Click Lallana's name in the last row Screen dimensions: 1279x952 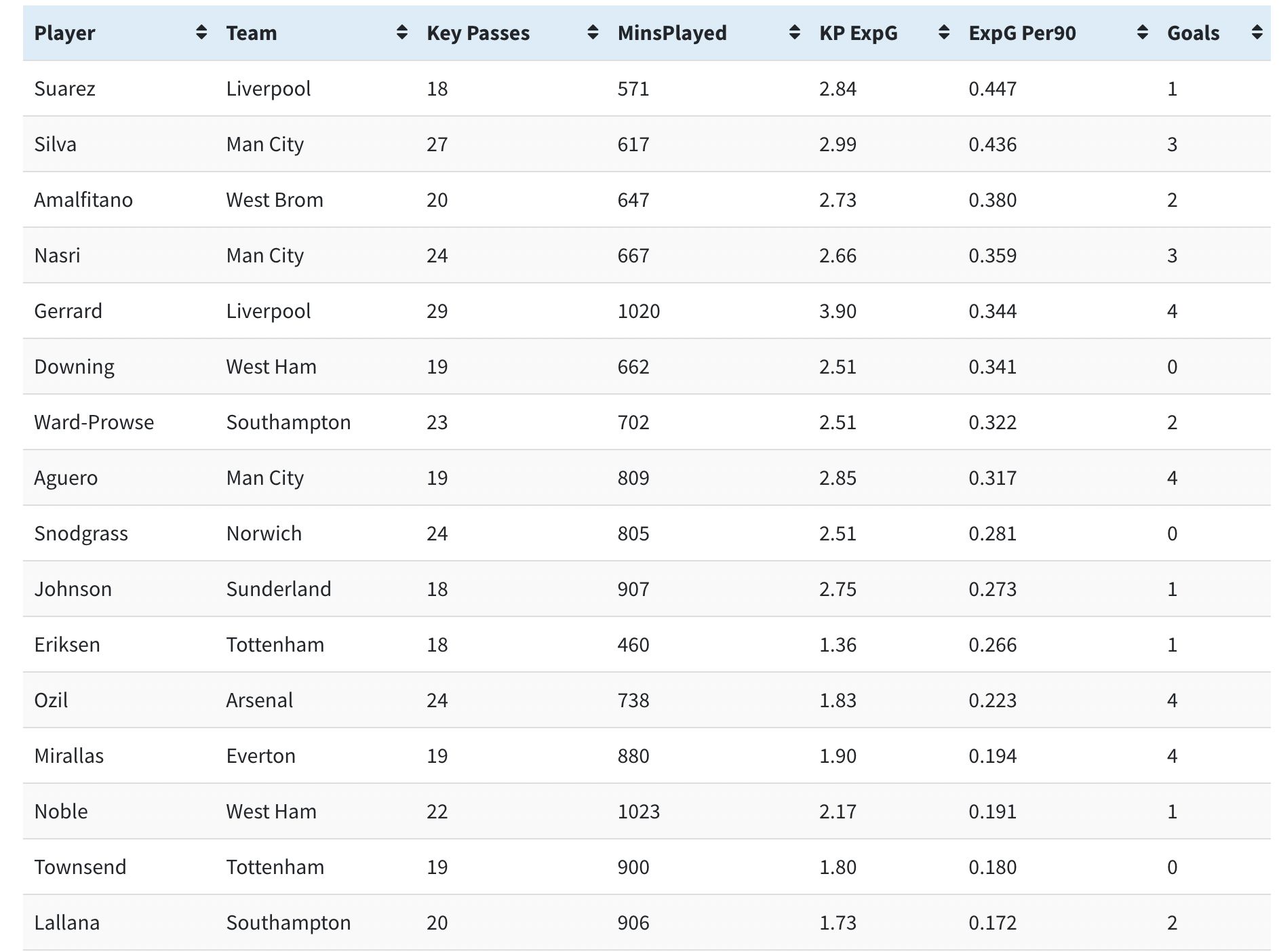66,923
